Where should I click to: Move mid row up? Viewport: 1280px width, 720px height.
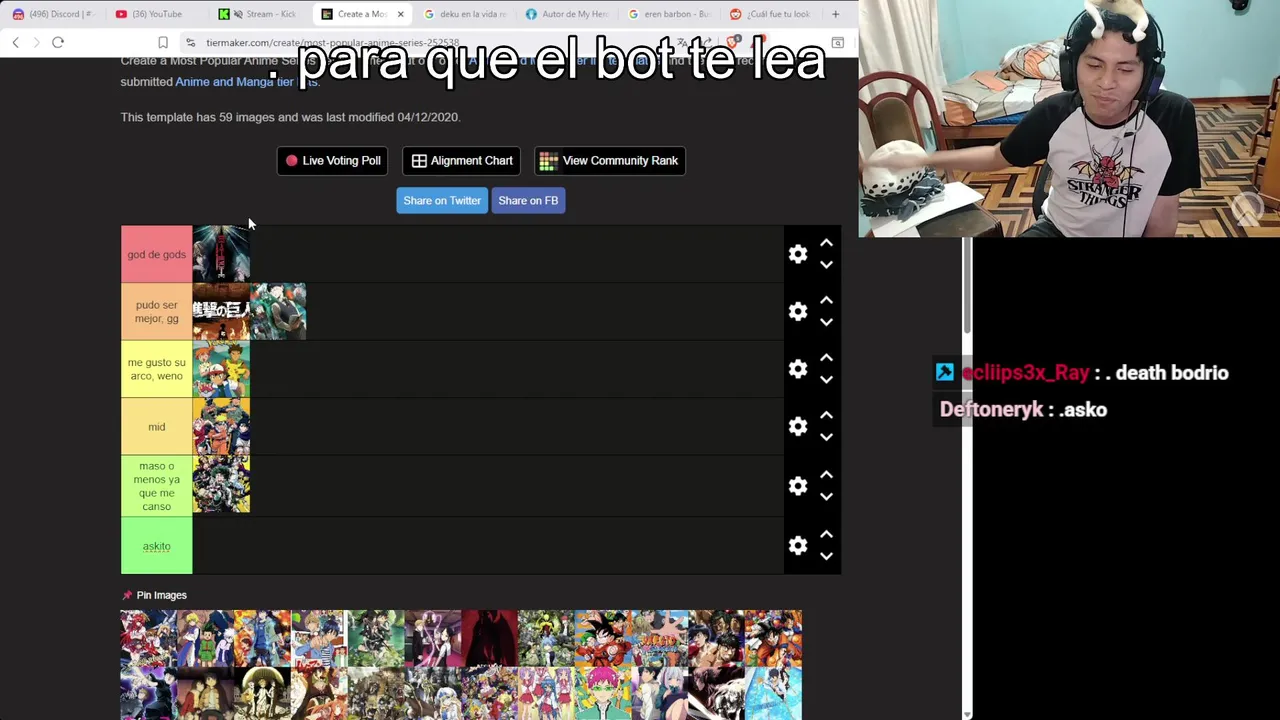pos(826,415)
